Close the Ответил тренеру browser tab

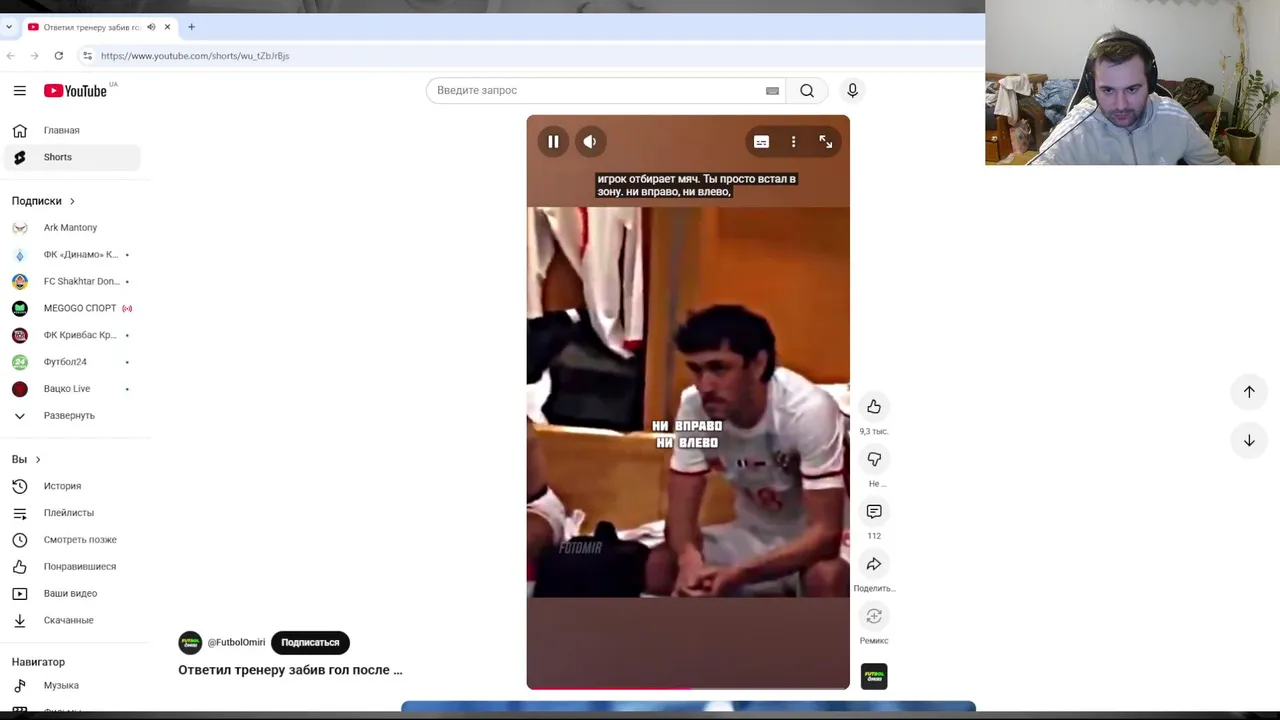tap(167, 27)
